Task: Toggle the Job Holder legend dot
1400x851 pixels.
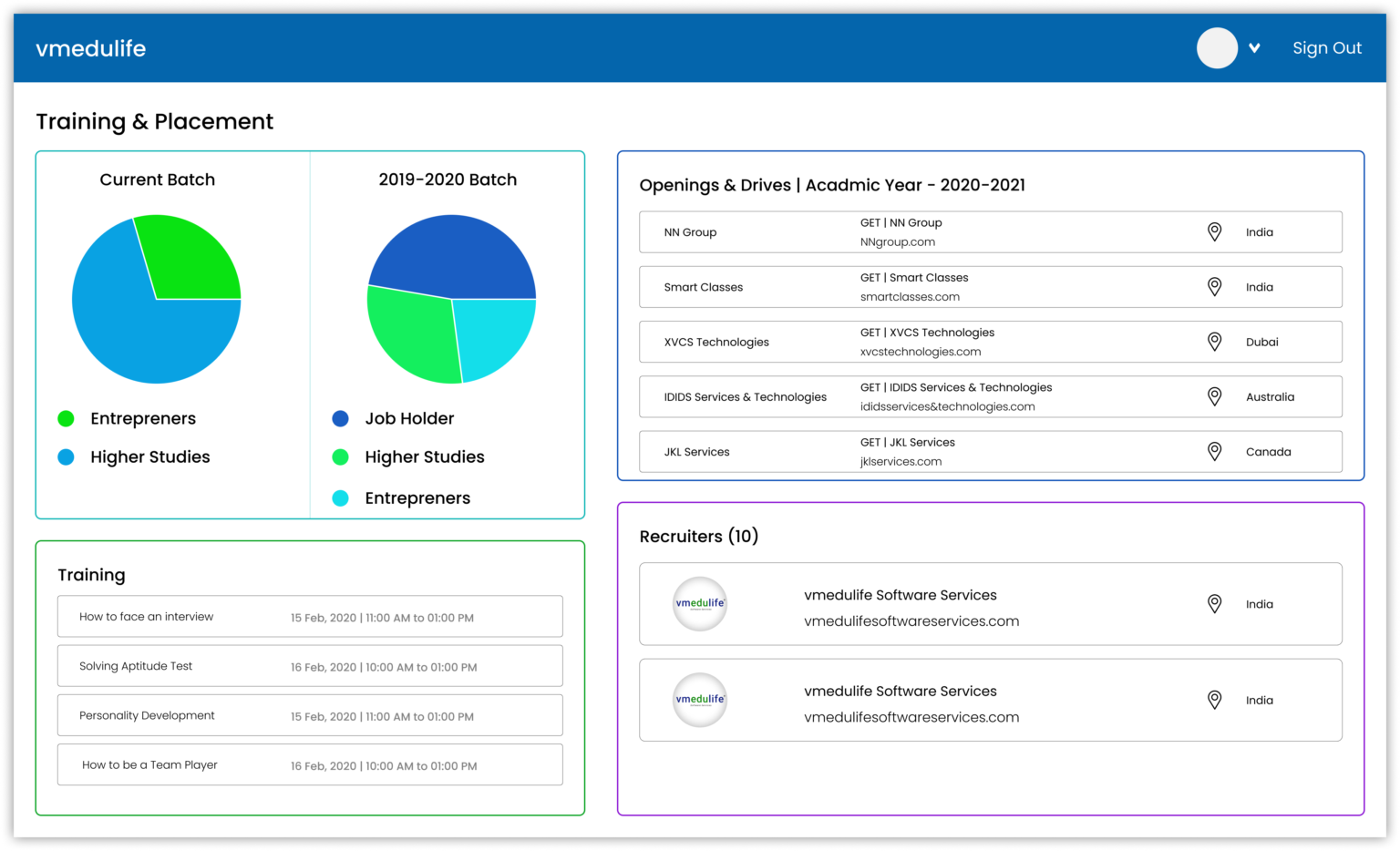Action: pyautogui.click(x=340, y=418)
